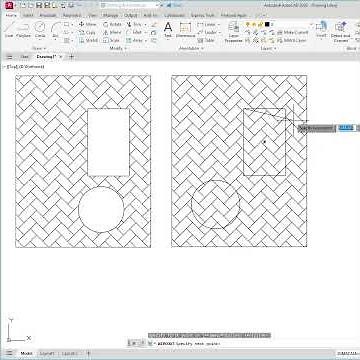Viewport: 360px width, 360px height.
Task: Switch to the Home ribbon tab
Action: pyautogui.click(x=11, y=15)
